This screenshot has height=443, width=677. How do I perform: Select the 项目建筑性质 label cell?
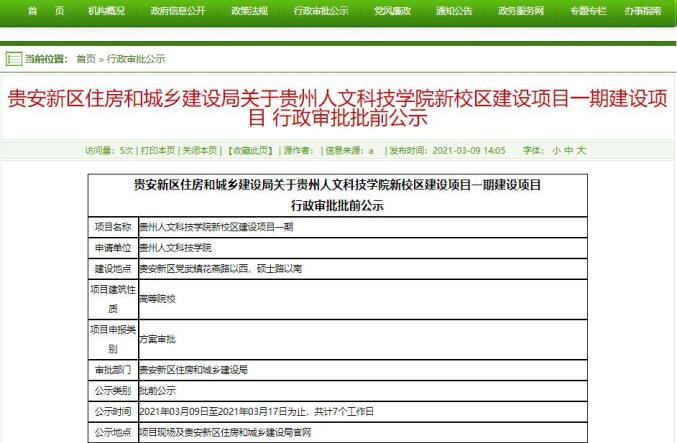pyautogui.click(x=113, y=299)
